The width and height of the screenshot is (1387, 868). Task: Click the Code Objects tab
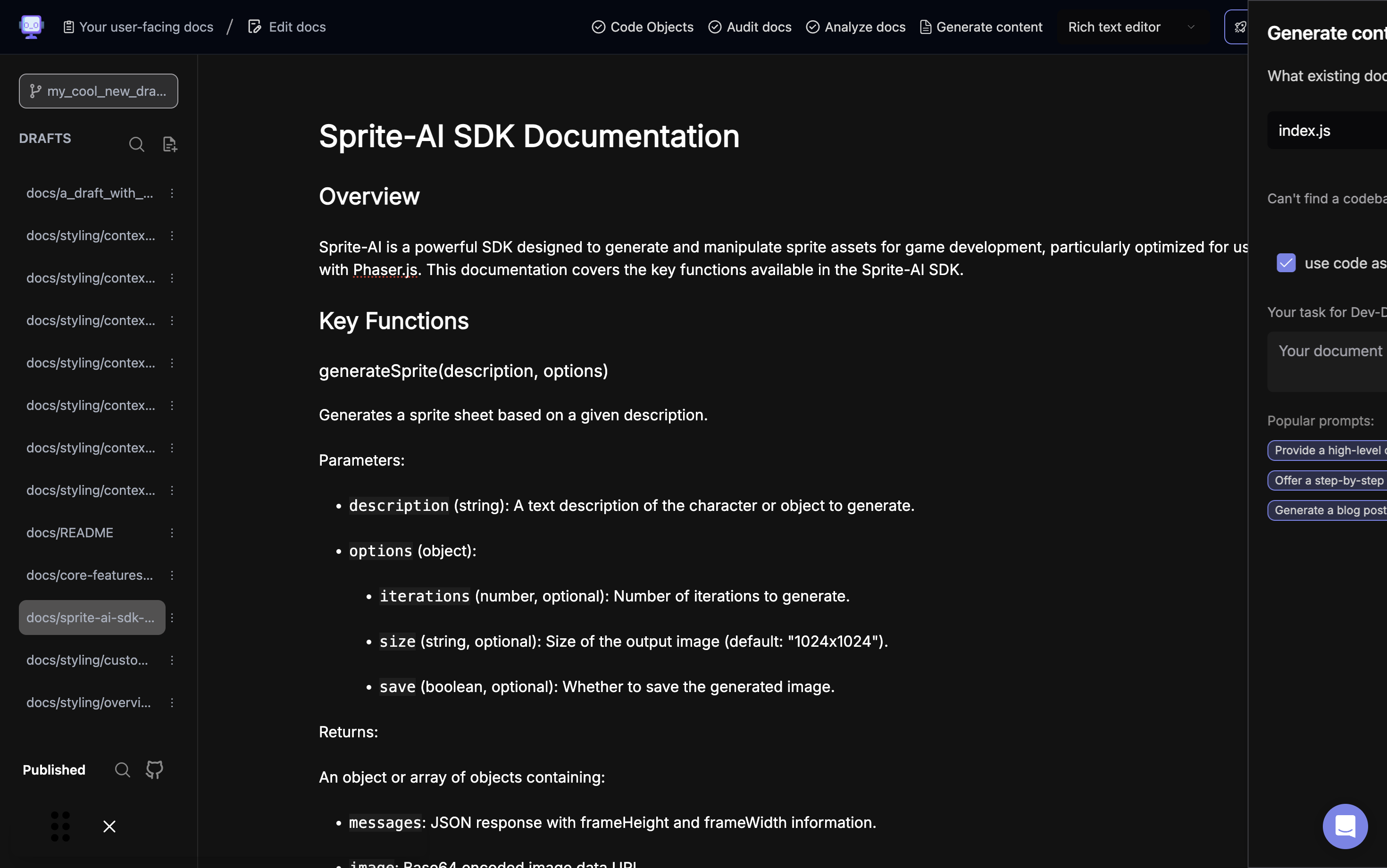(641, 27)
